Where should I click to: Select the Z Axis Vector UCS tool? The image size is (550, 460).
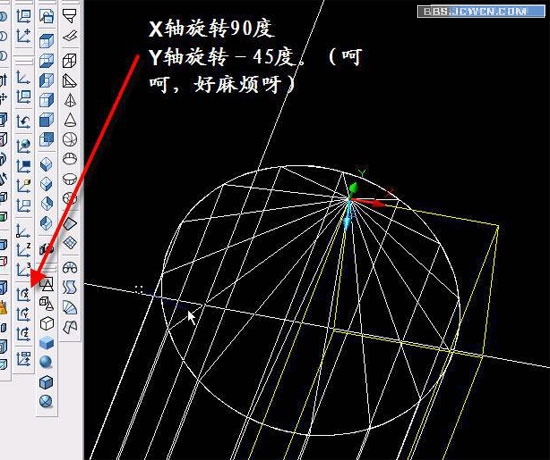coord(24,250)
